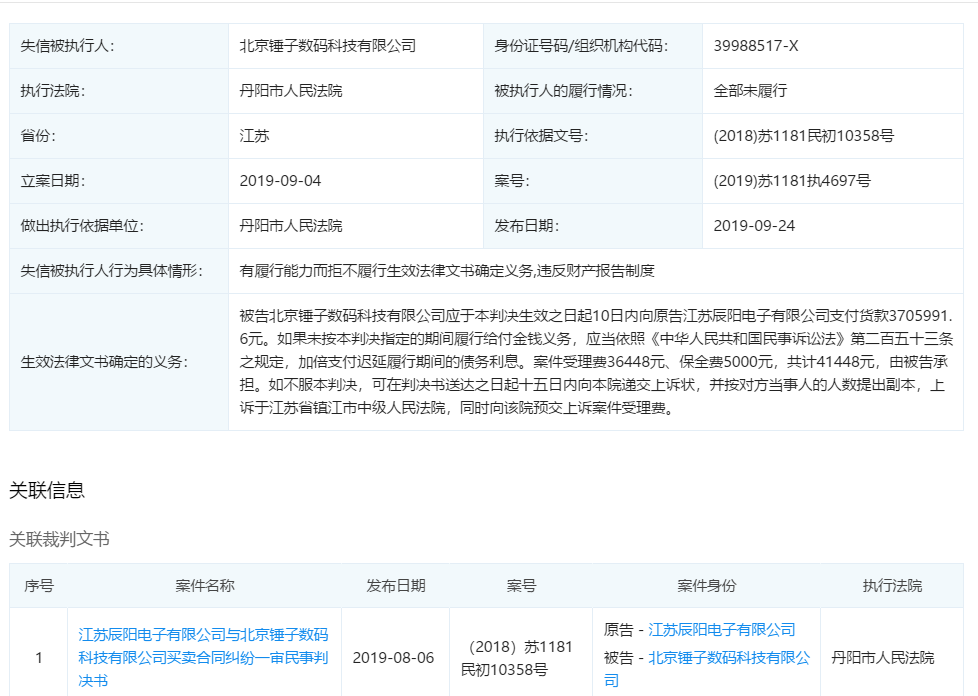
Task: Select the date 2019-08-06 in related documents
Action: 393,658
